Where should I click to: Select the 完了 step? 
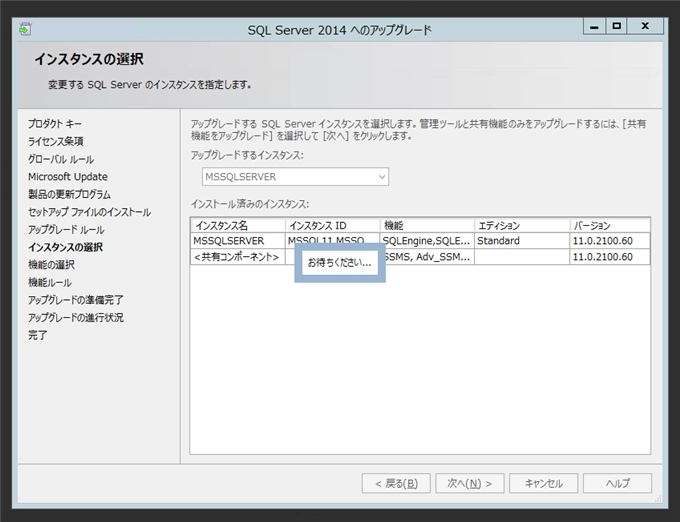37,335
